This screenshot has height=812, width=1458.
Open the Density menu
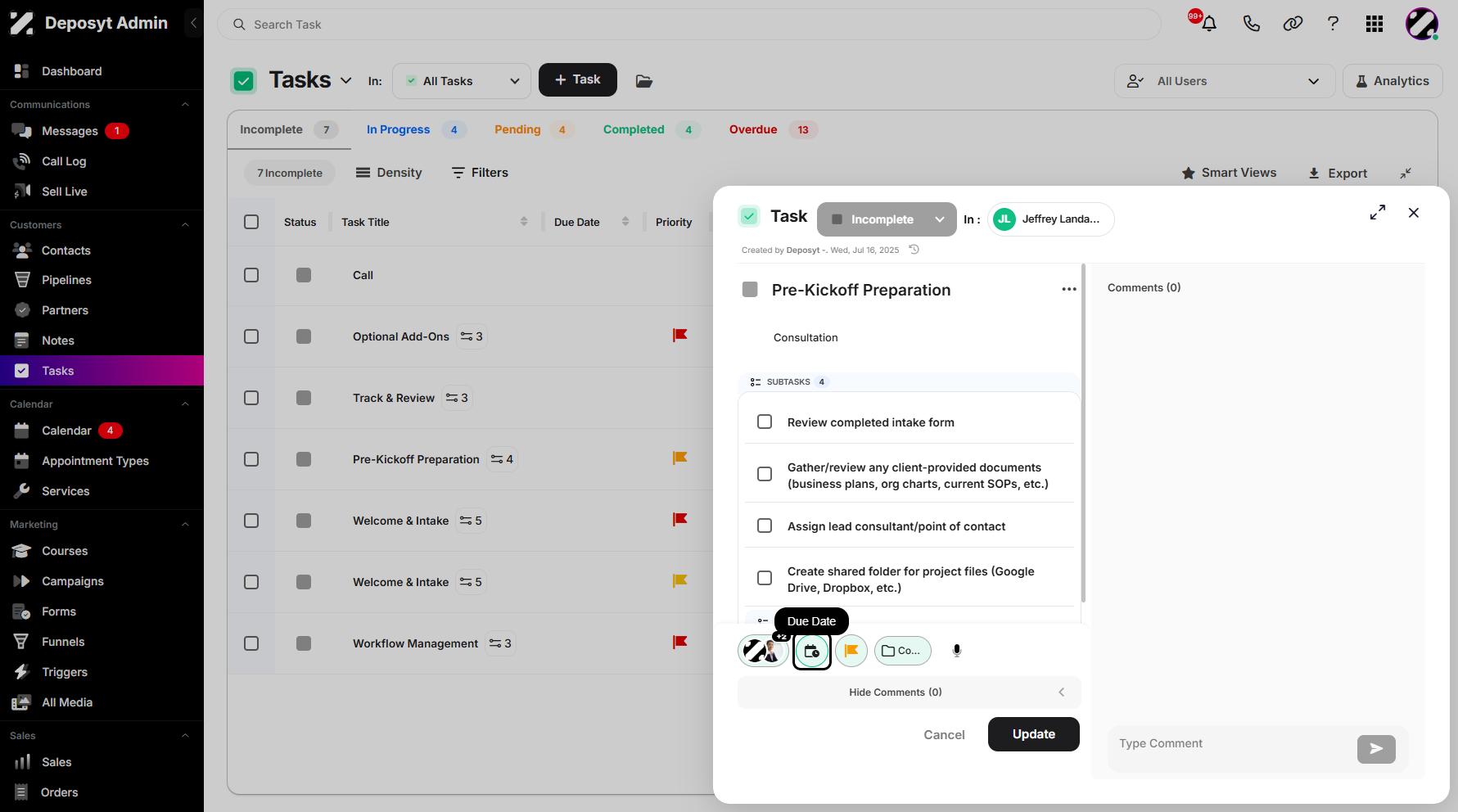(x=389, y=173)
